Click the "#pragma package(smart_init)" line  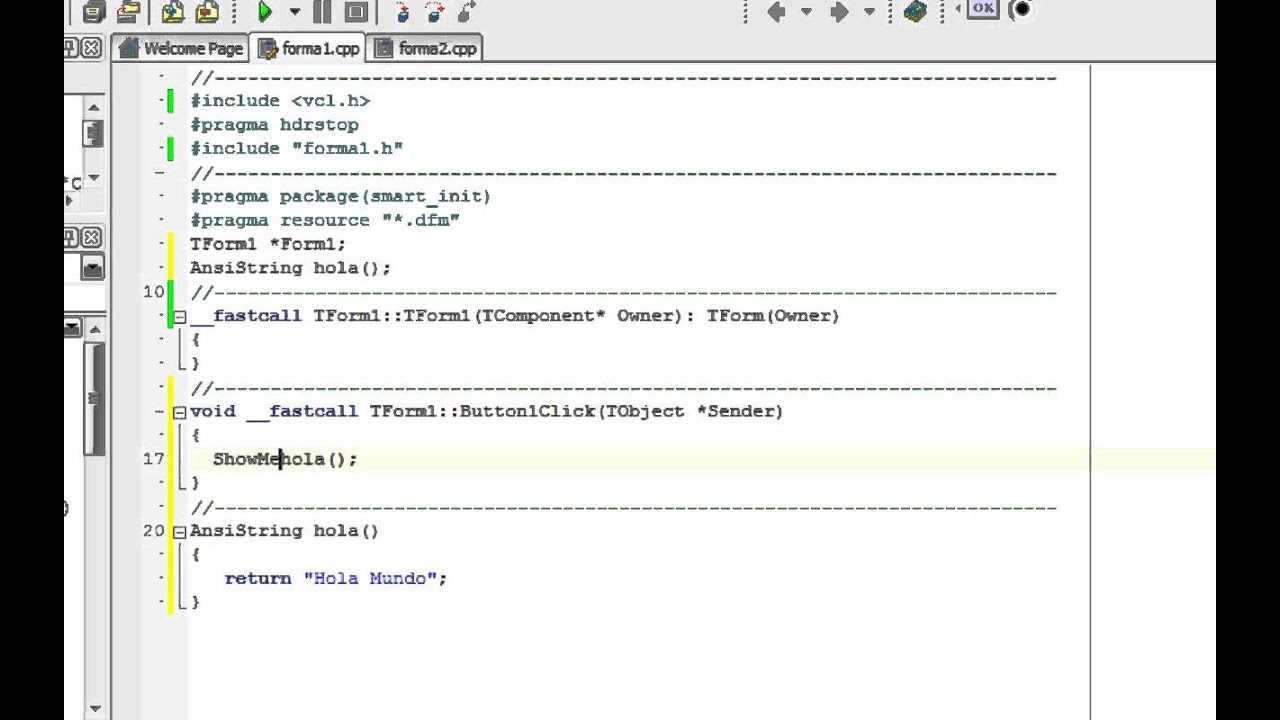pyautogui.click(x=340, y=197)
